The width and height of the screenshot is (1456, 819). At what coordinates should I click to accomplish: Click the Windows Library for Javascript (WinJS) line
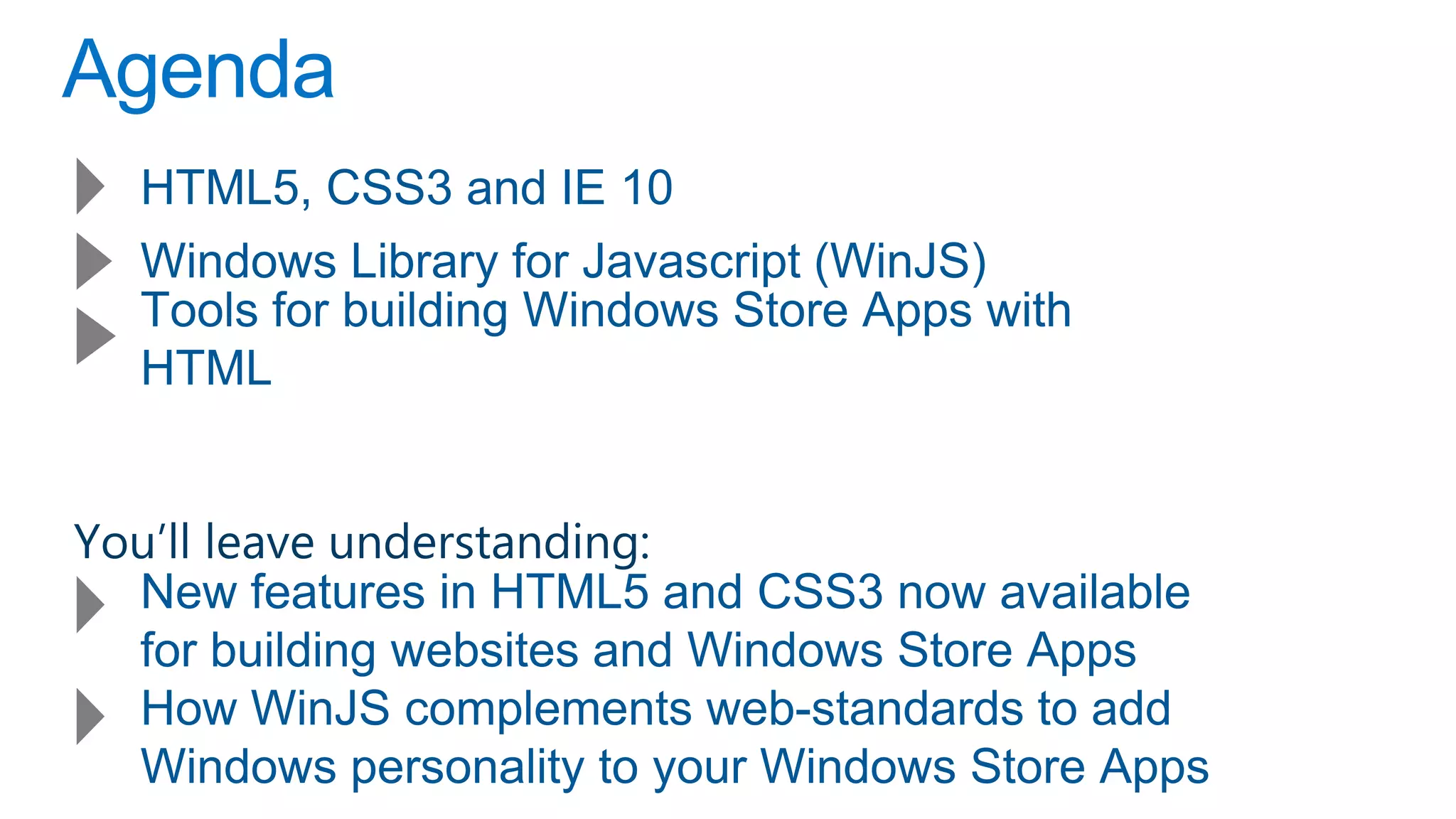click(564, 262)
